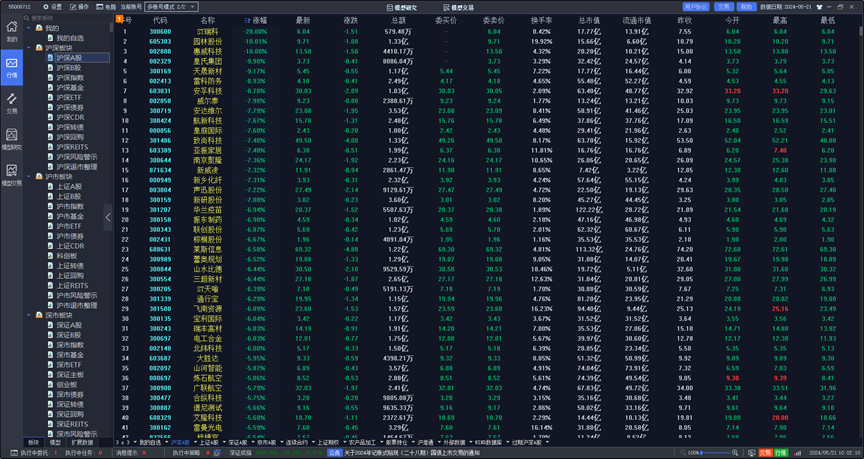Screen dimensions: 864x459
Task: Click the 关于2024年记账式贴现国债 announcement text
Action: 413,453
